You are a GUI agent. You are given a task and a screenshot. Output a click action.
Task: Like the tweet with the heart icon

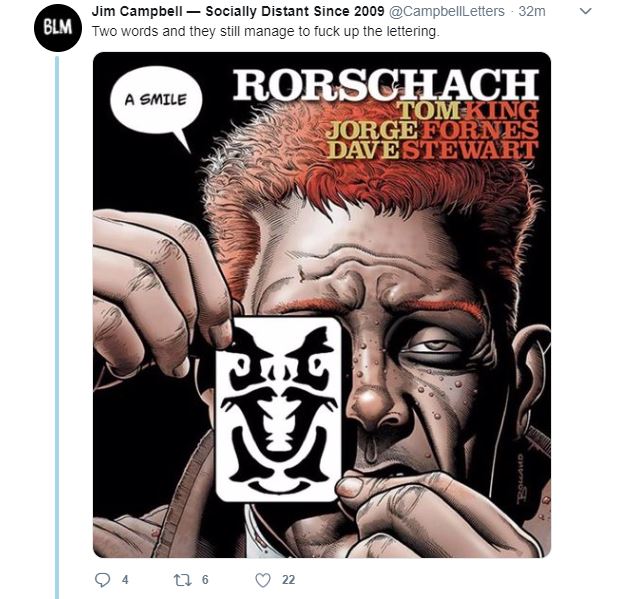(263, 579)
